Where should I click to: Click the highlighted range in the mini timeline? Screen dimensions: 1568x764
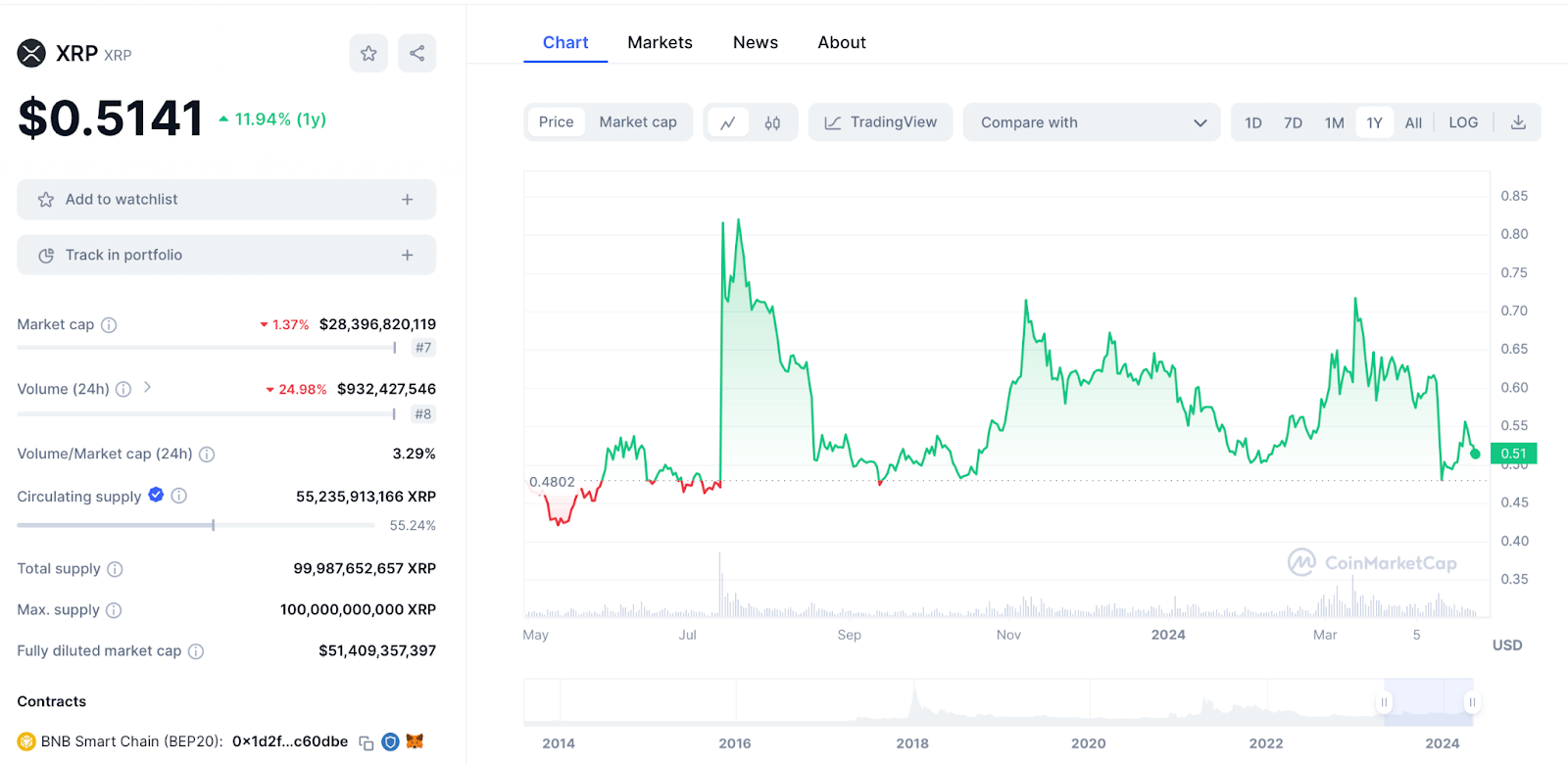point(1428,701)
